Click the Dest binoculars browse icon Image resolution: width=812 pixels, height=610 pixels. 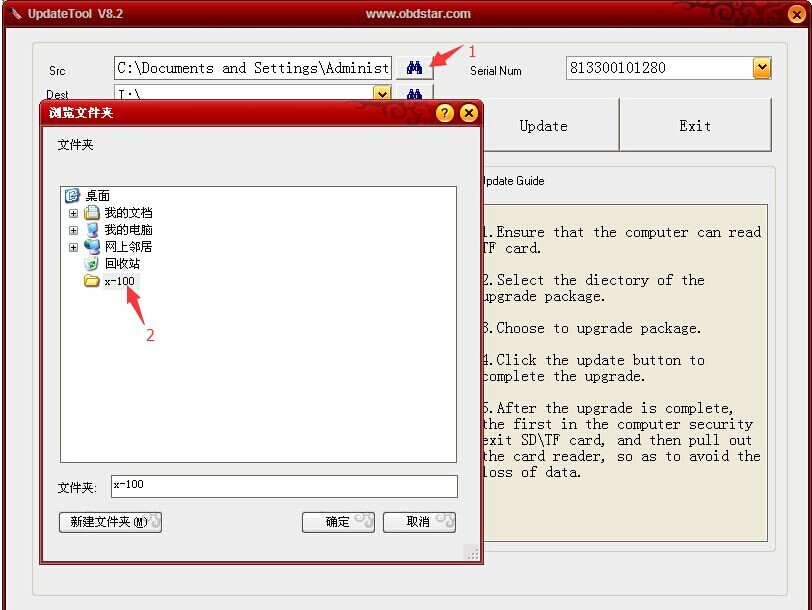click(x=414, y=94)
